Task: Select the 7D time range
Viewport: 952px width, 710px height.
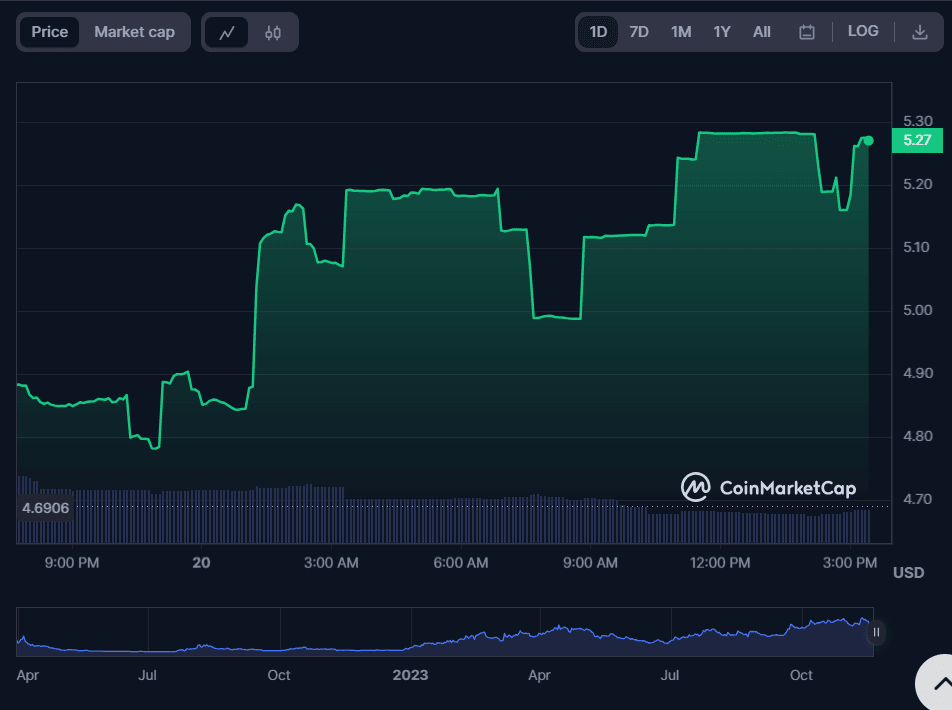Action: click(x=639, y=32)
